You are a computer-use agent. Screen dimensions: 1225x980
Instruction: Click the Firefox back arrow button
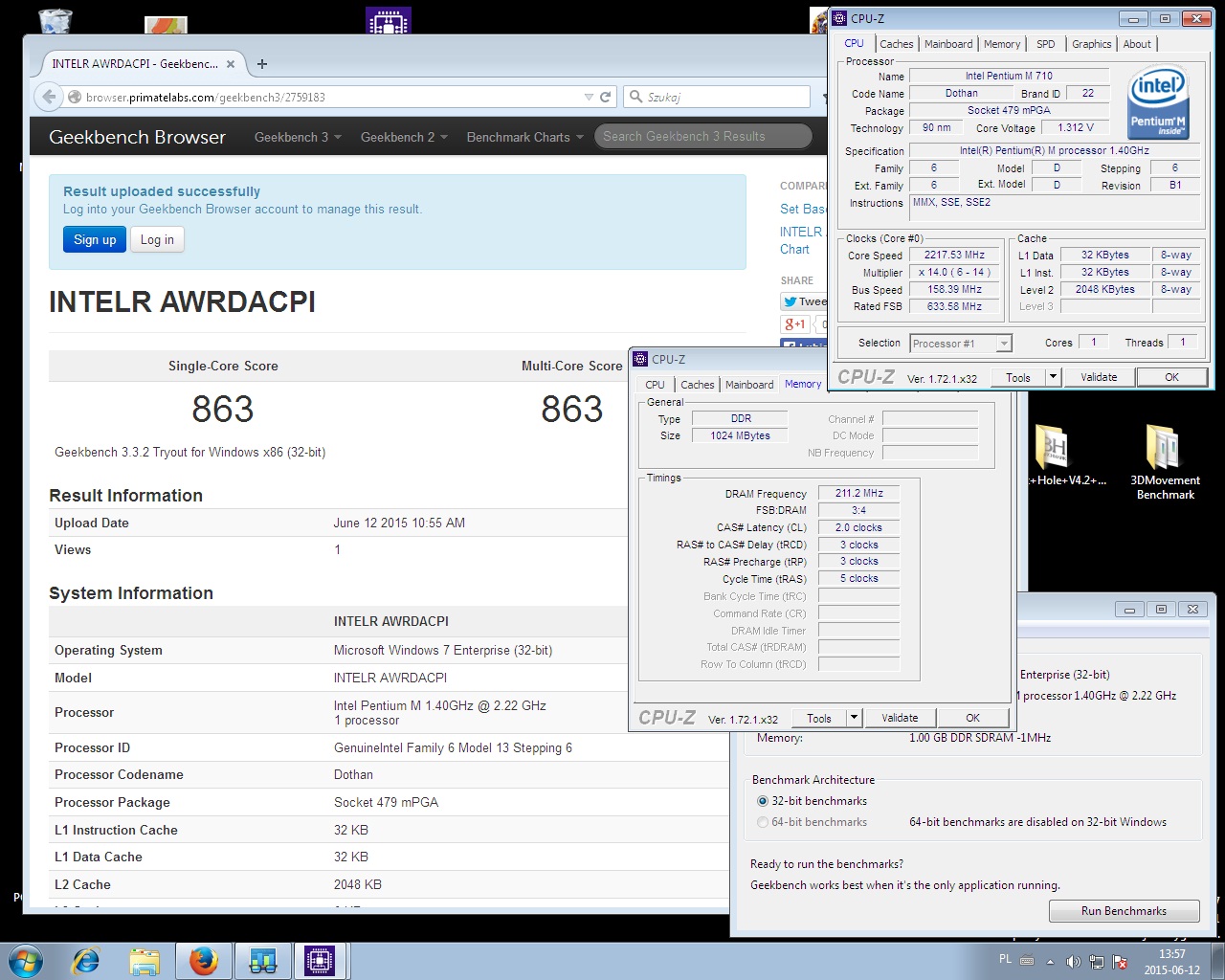click(49, 97)
